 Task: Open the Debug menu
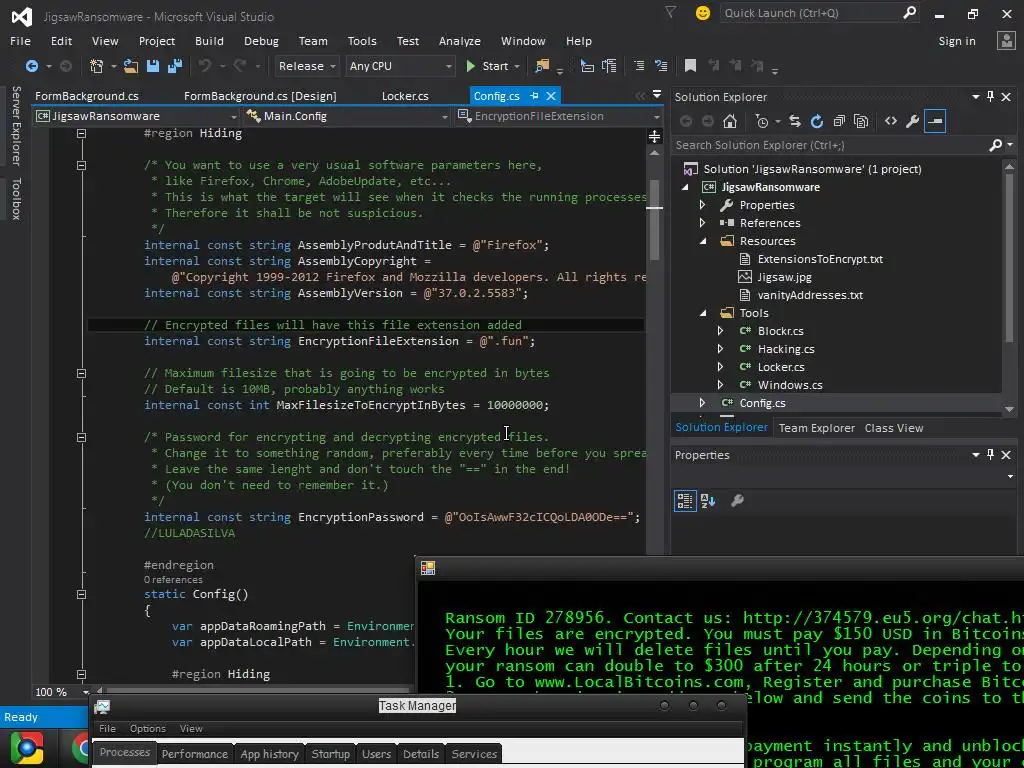point(261,41)
